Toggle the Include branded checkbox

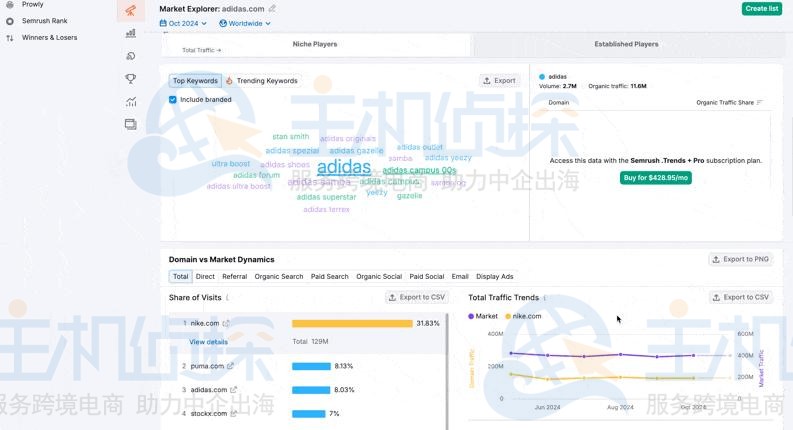[172, 100]
